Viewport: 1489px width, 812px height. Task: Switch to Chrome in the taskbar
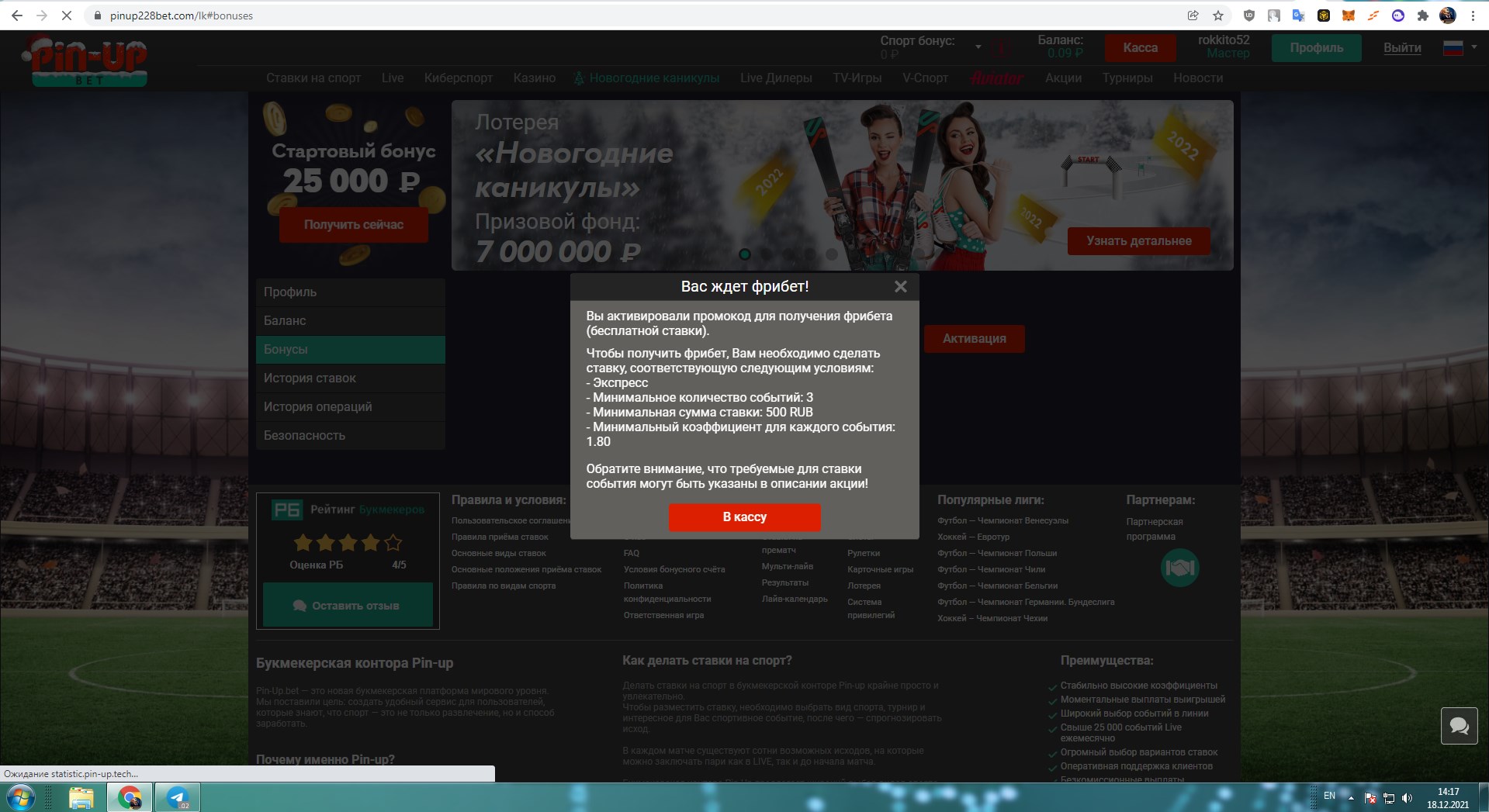point(130,797)
